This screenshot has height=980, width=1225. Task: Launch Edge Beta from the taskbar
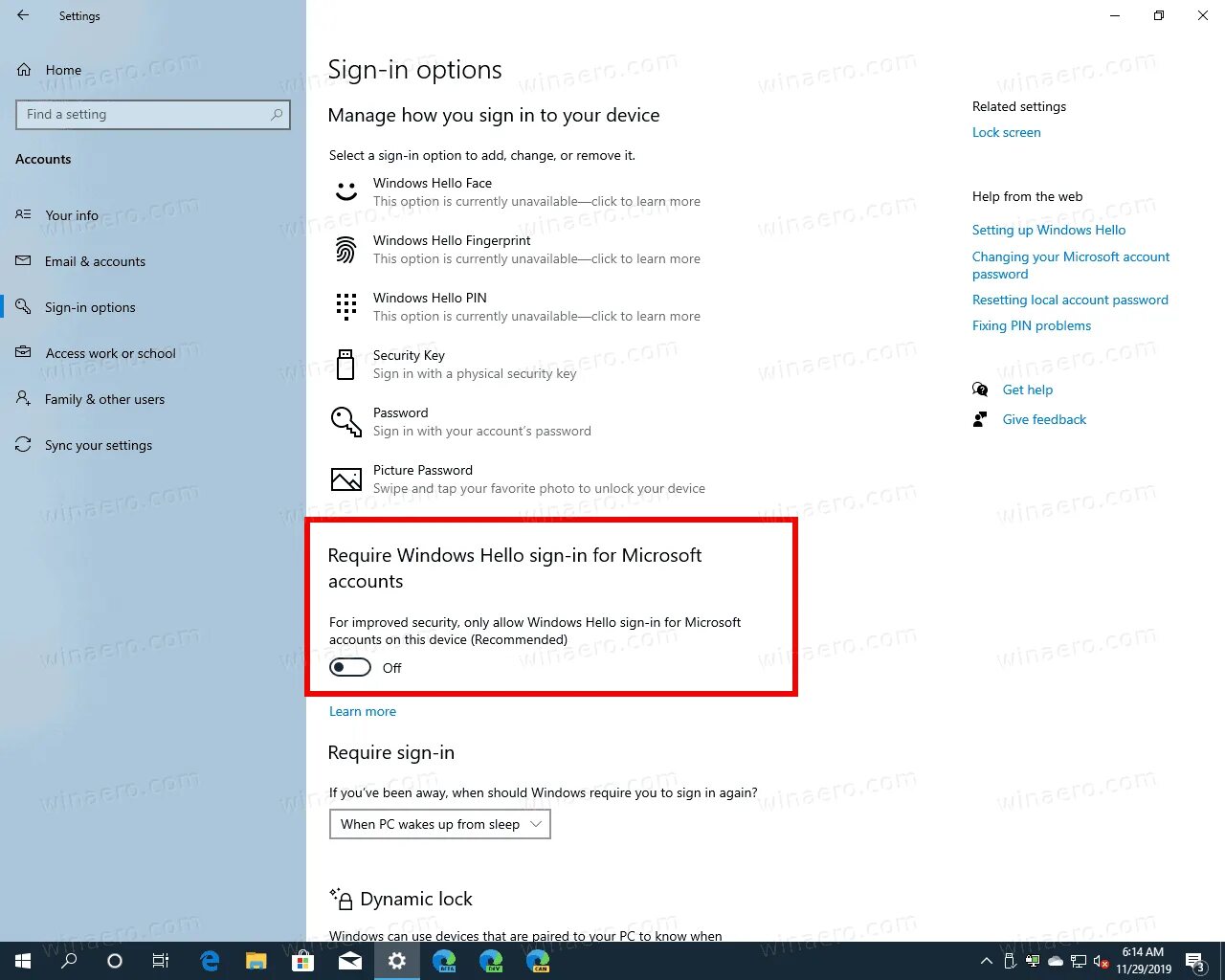click(444, 961)
